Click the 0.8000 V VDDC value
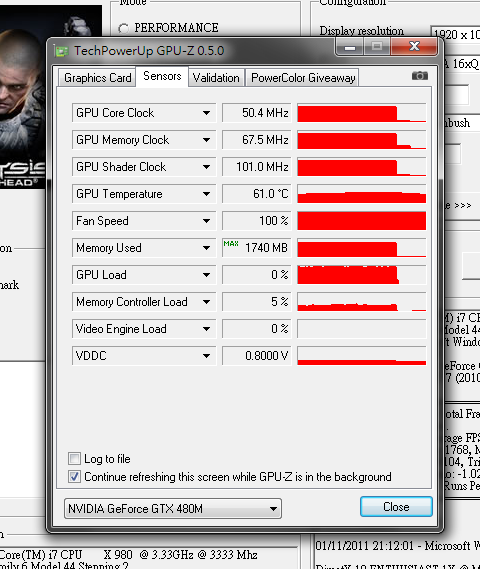Screen dimensions: 480x569 [x=257, y=356]
